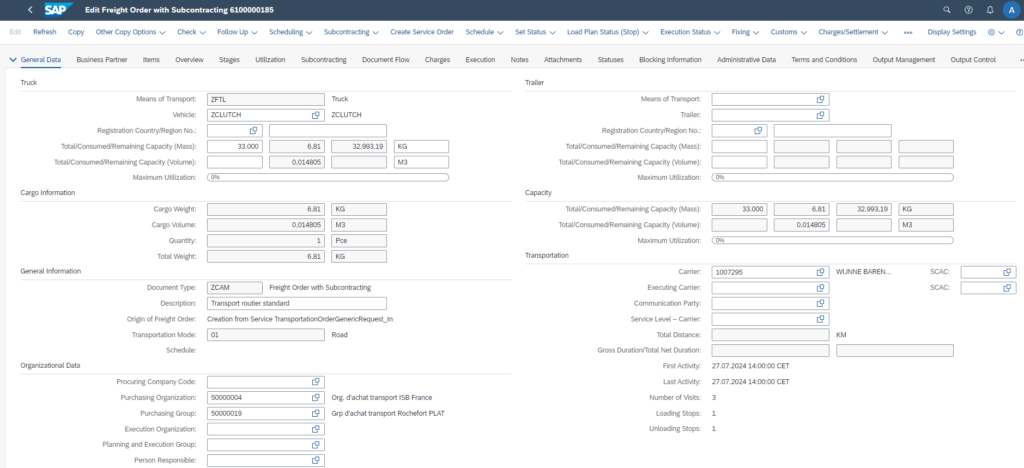This screenshot has width=1024, height=468.
Task: Switch to the Document Flow tab
Action: 385,60
